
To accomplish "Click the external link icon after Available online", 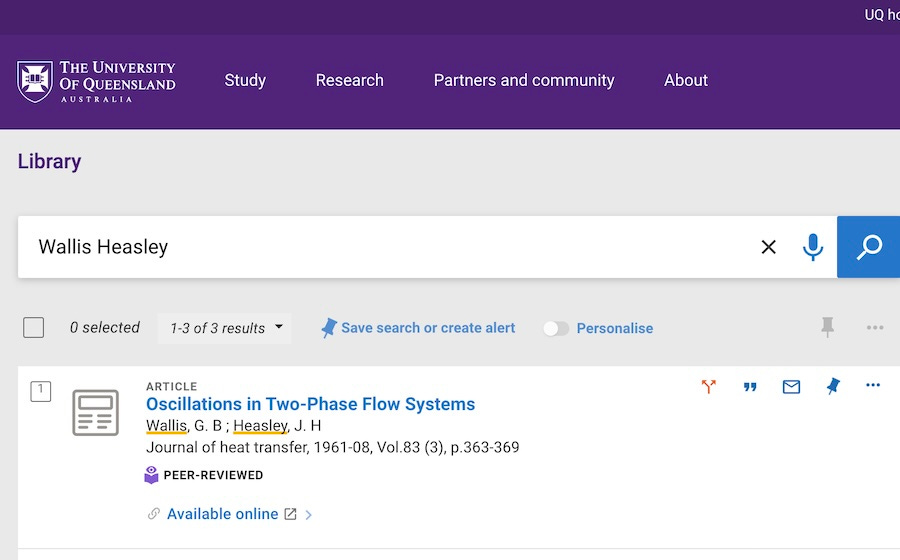I will pos(290,514).
